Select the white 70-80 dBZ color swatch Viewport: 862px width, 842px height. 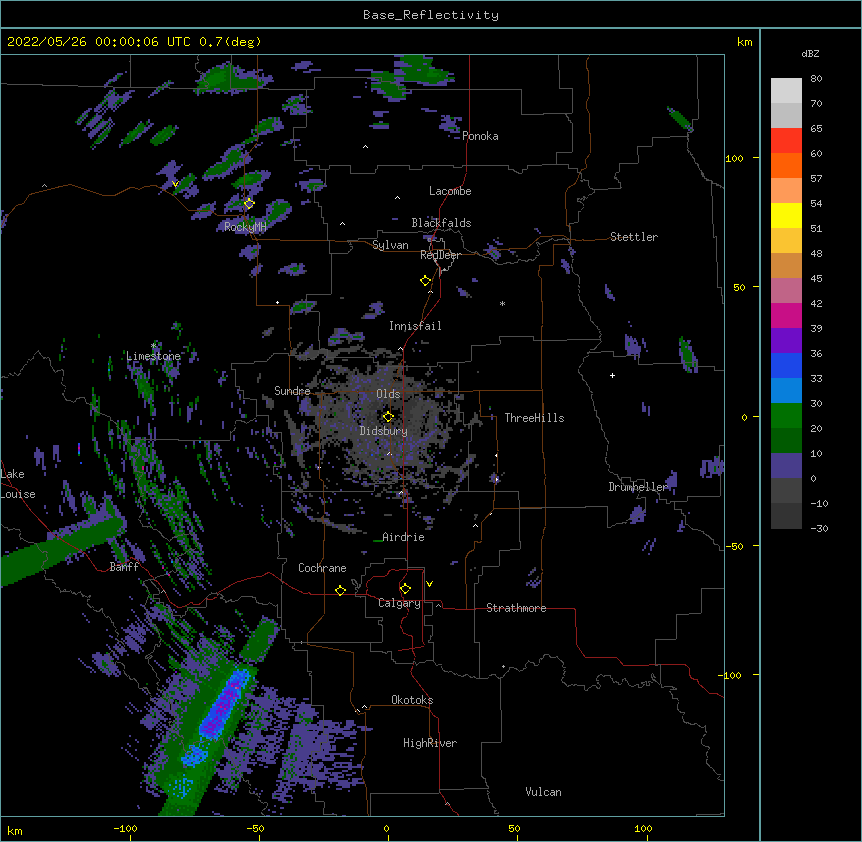pyautogui.click(x=786, y=91)
